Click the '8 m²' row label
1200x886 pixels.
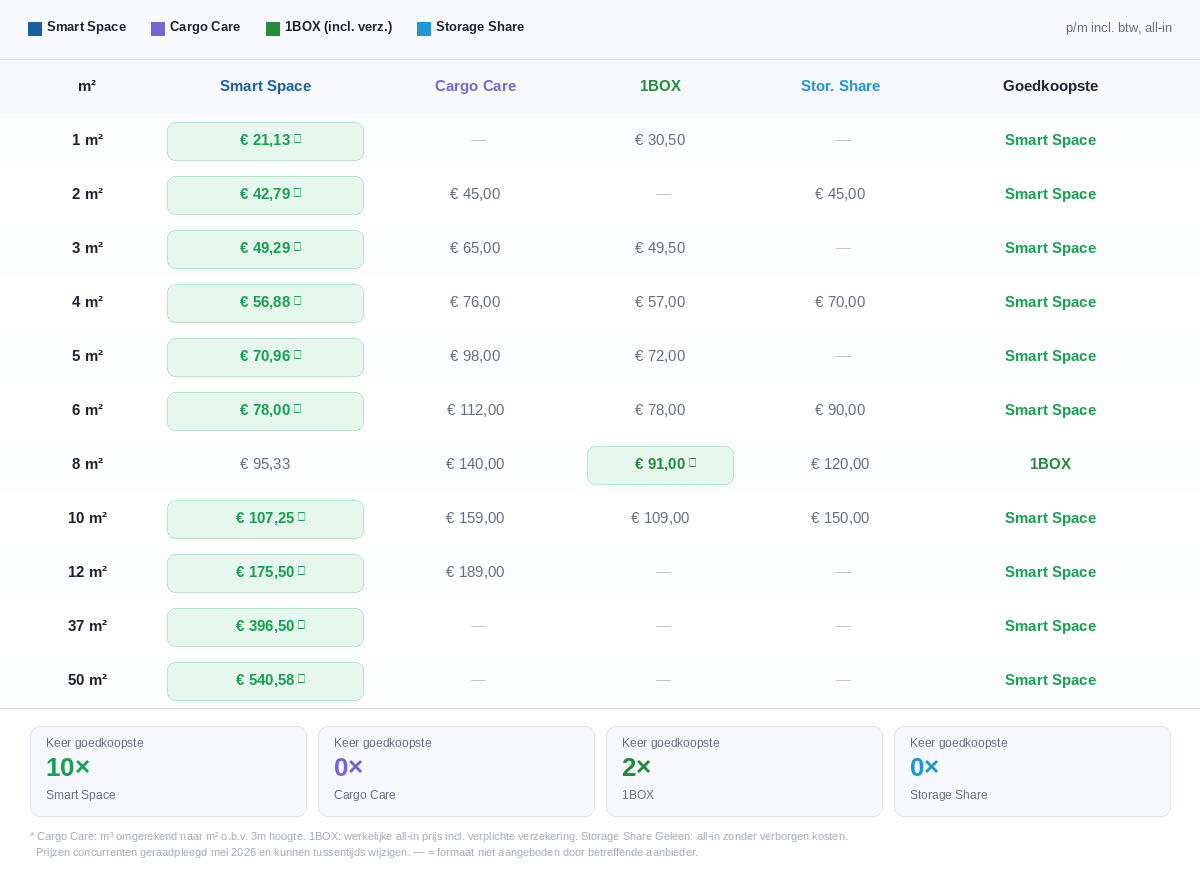coord(87,464)
